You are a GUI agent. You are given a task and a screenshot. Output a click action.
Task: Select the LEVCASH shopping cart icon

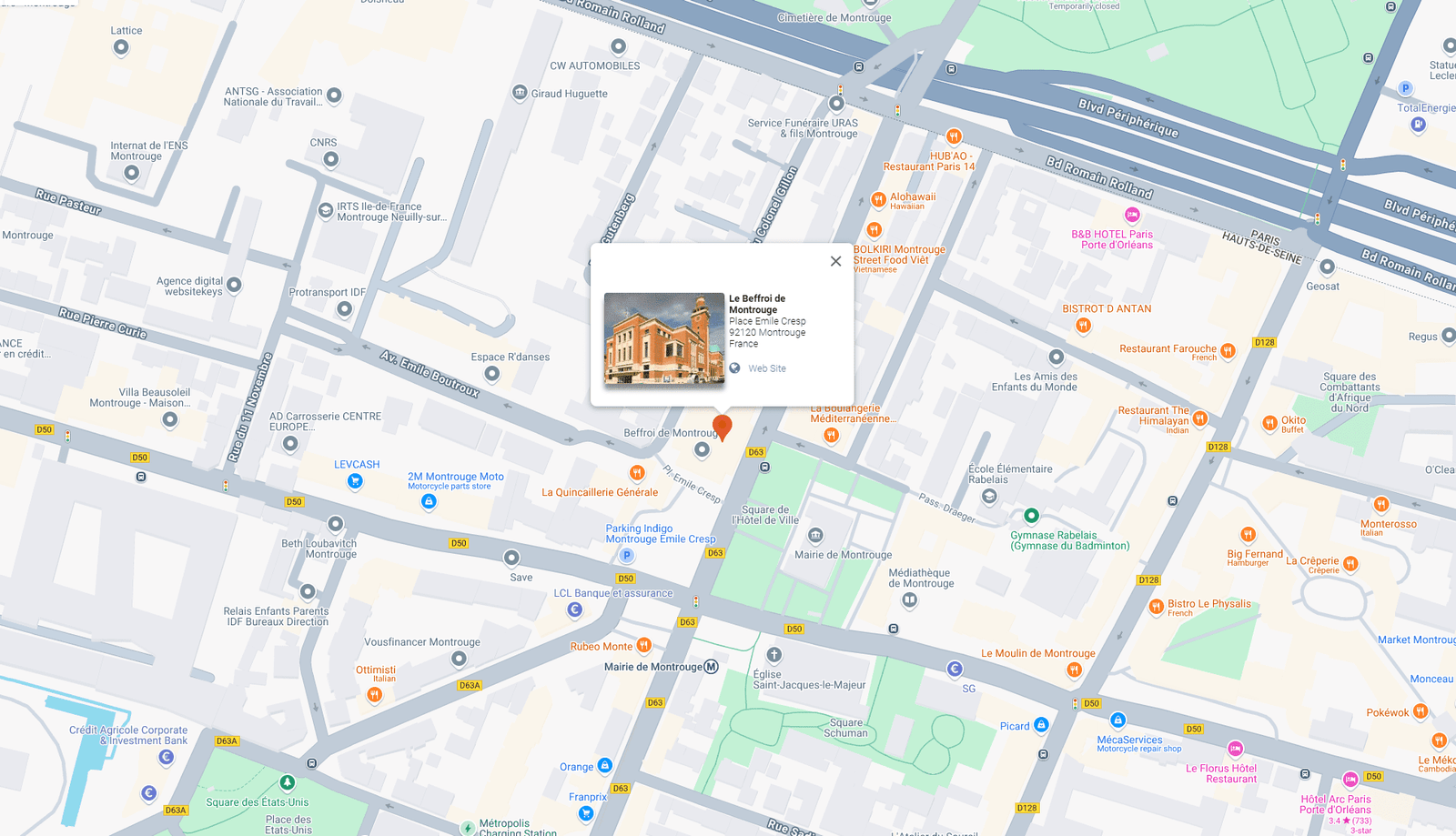(356, 481)
